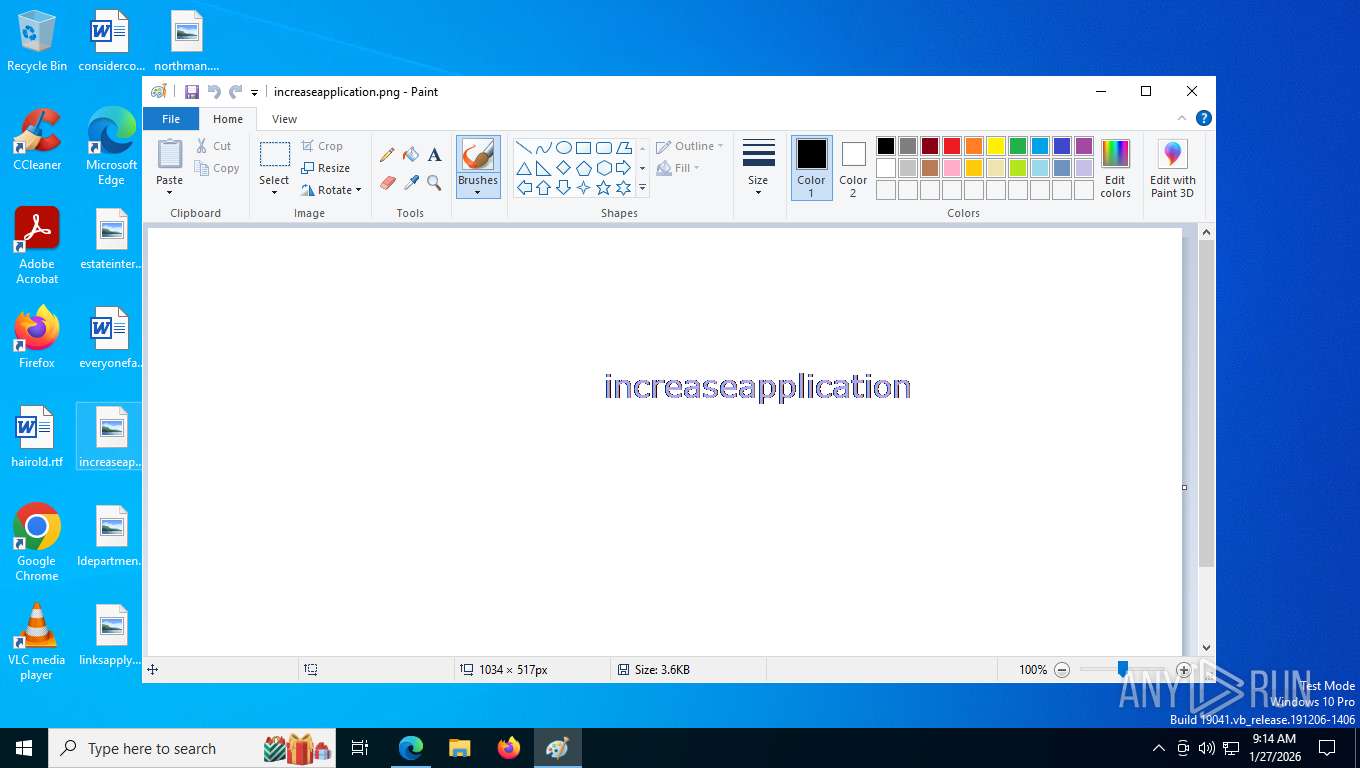Click the zoom in plus button
1360x768 pixels.
tap(1184, 670)
